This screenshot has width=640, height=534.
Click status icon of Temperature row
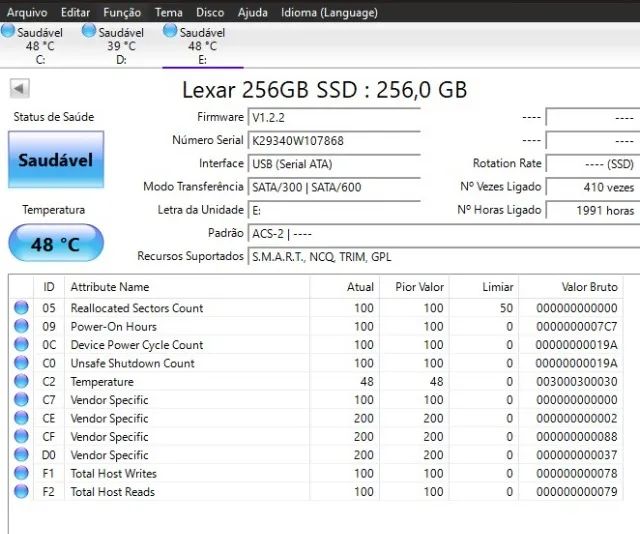coord(21,381)
